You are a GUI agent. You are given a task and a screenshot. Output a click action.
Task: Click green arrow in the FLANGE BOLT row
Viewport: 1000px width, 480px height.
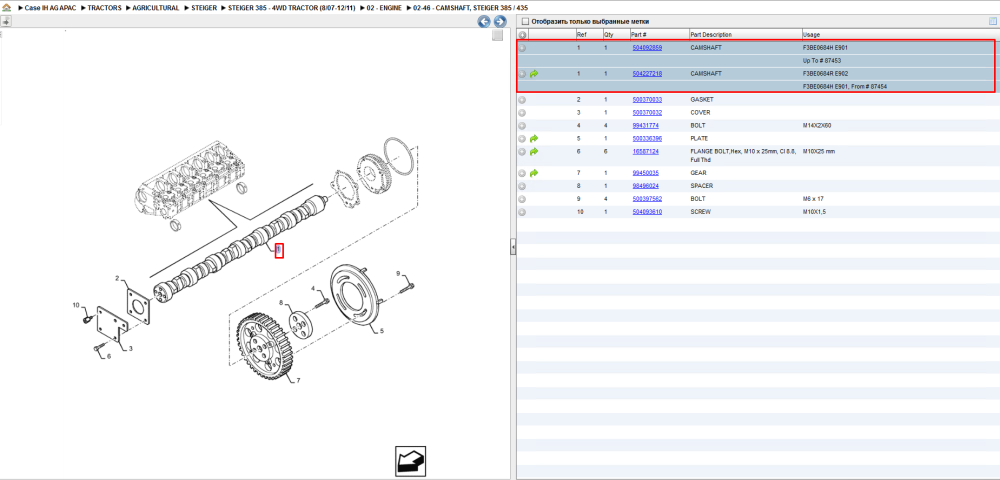coord(534,152)
